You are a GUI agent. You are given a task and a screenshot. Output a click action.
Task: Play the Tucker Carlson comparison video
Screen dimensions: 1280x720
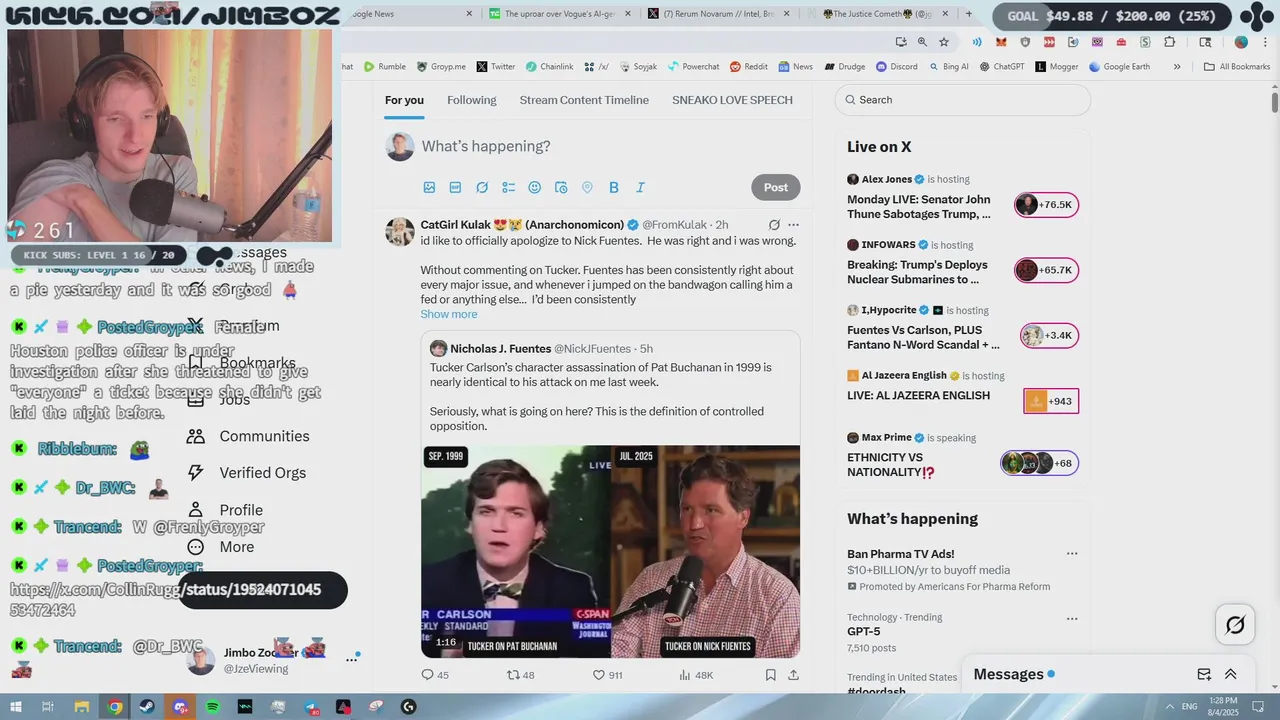click(x=610, y=551)
